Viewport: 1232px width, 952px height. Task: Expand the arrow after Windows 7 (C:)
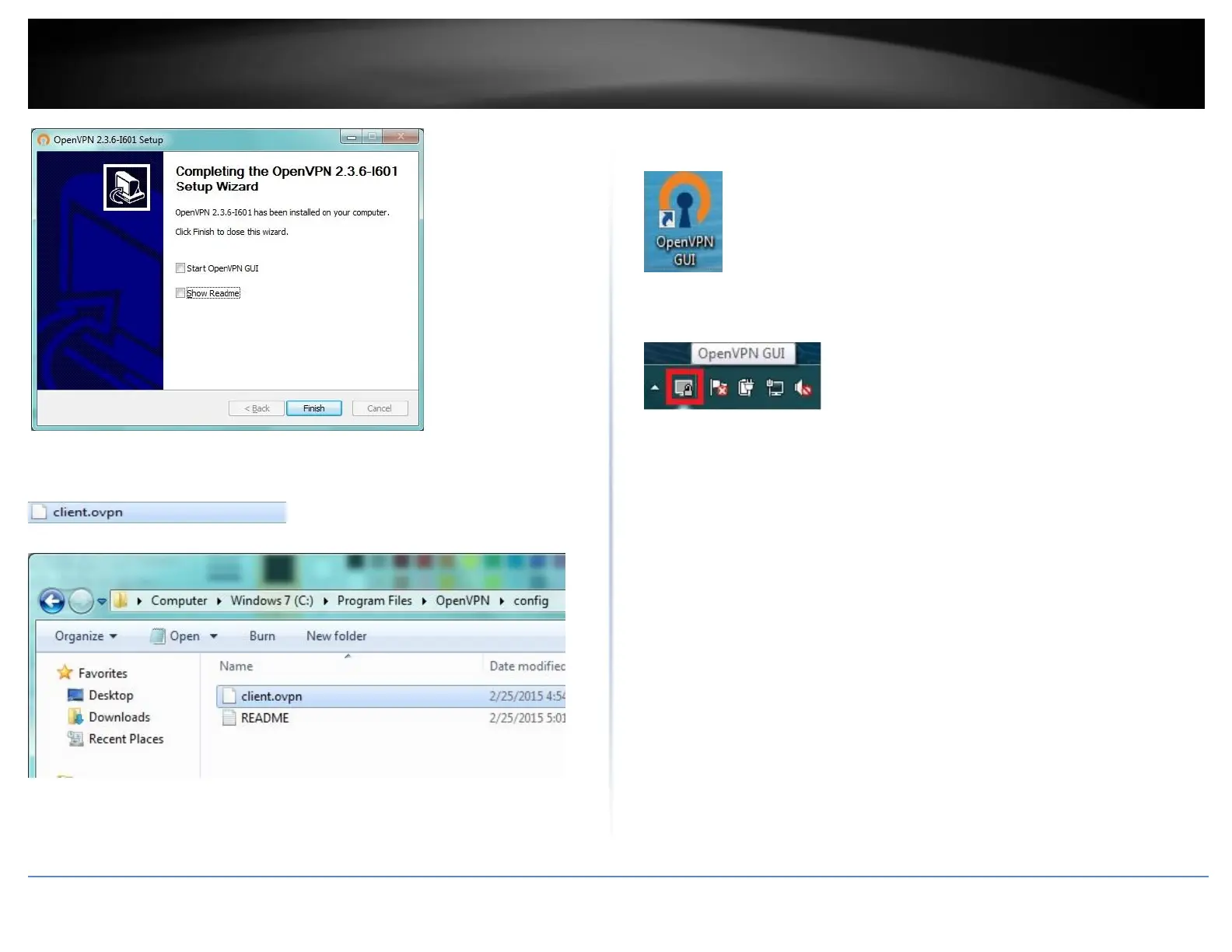[x=325, y=601]
